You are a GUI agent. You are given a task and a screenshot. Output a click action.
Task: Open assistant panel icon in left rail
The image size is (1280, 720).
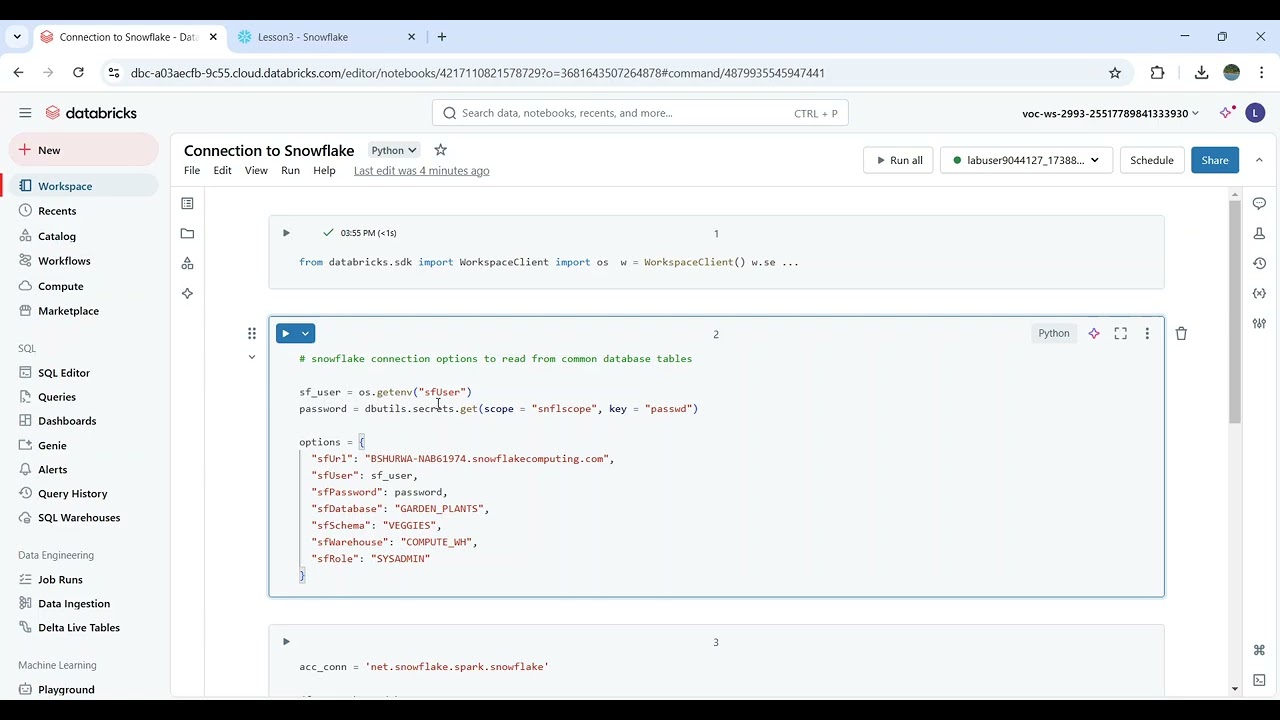tap(187, 293)
